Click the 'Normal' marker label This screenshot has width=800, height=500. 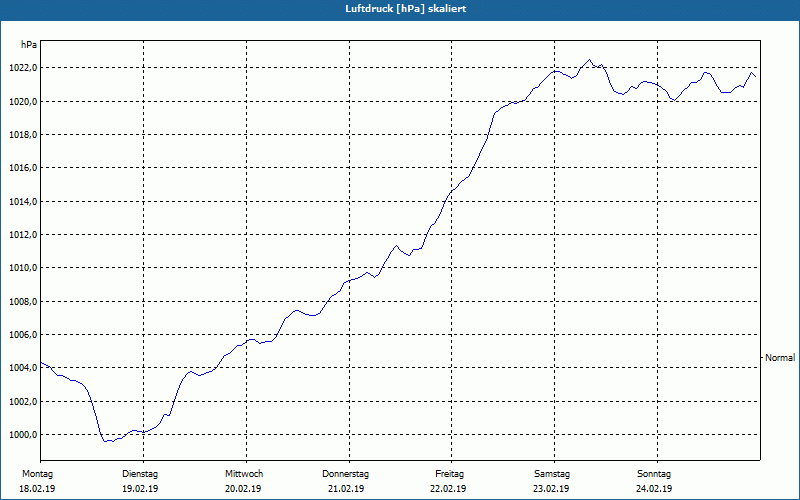[780, 358]
